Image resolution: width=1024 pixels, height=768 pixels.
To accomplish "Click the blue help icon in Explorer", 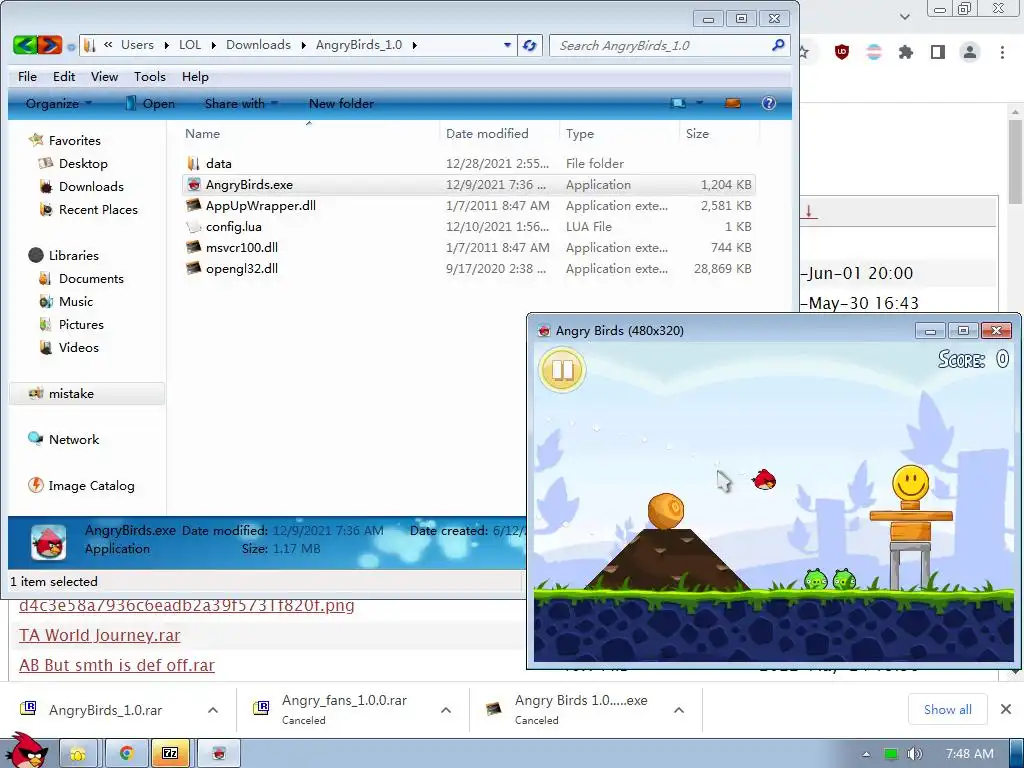I will point(769,103).
